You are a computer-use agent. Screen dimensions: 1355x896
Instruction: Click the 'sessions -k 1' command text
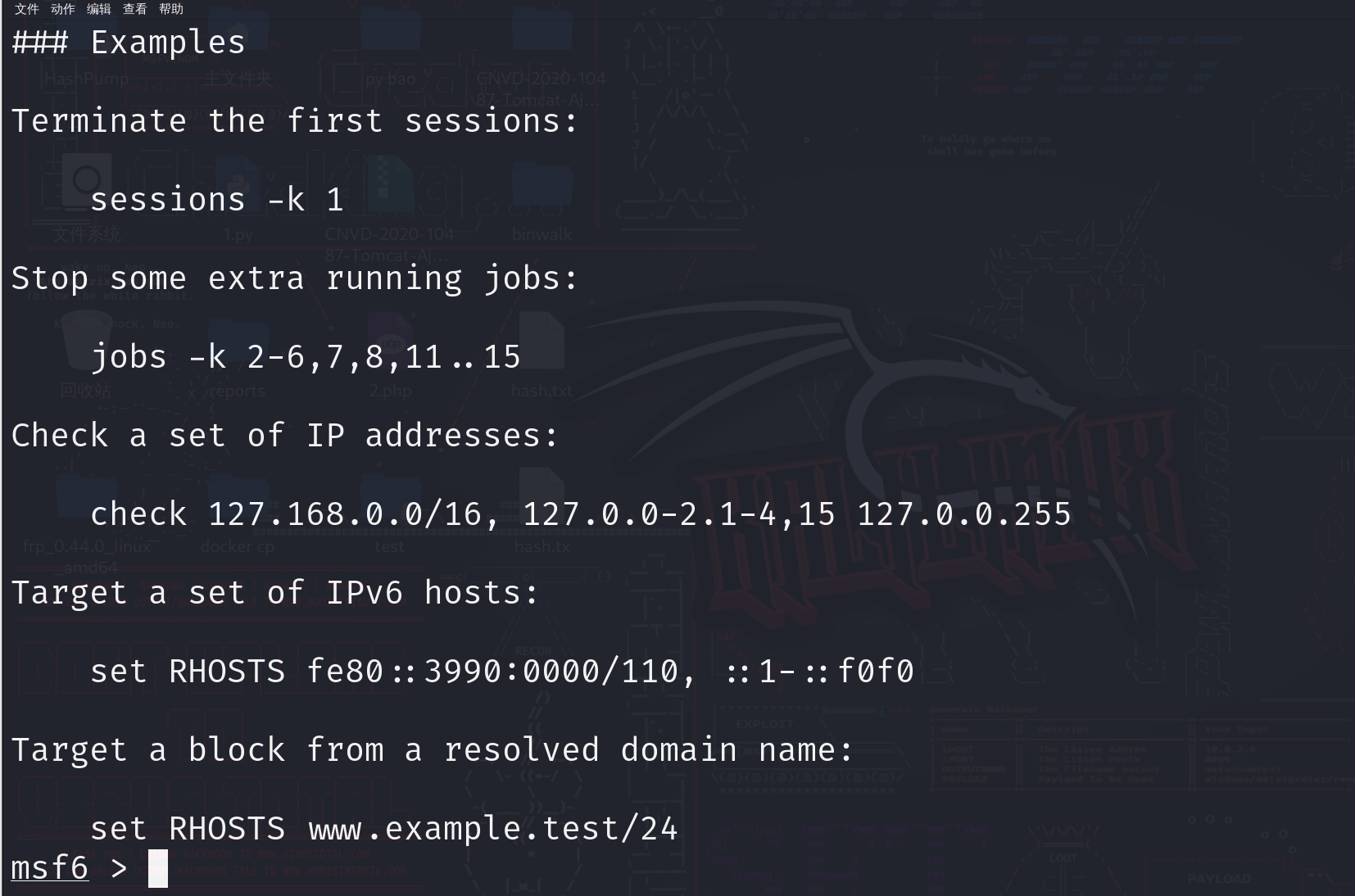[x=216, y=200]
